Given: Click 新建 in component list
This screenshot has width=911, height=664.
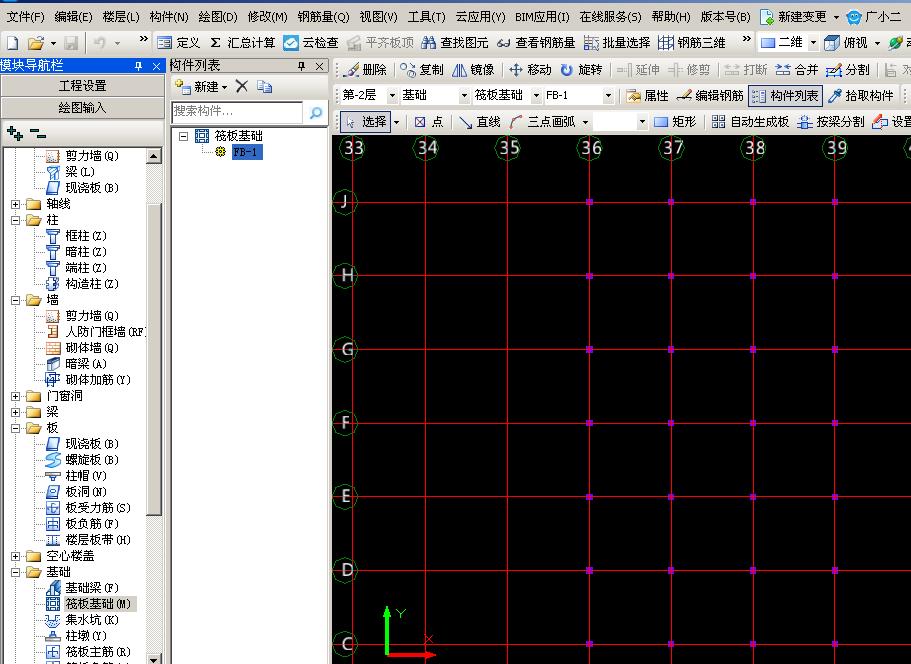Looking at the screenshot, I should tap(202, 87).
